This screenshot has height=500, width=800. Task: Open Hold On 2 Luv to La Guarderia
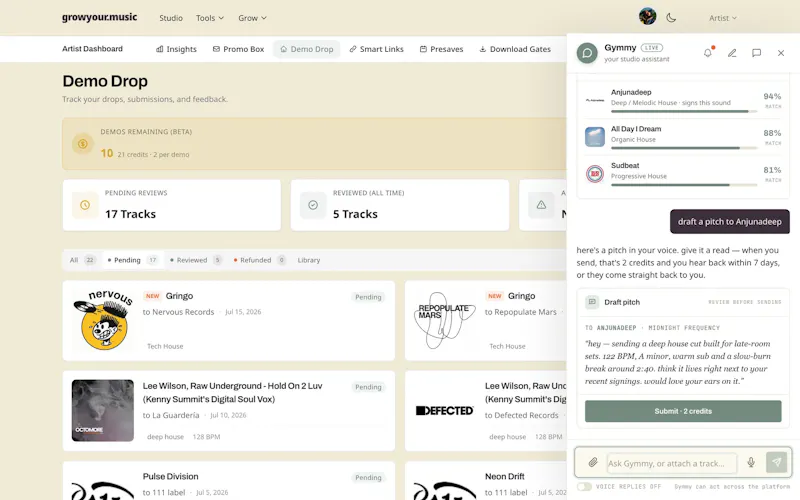pos(232,392)
